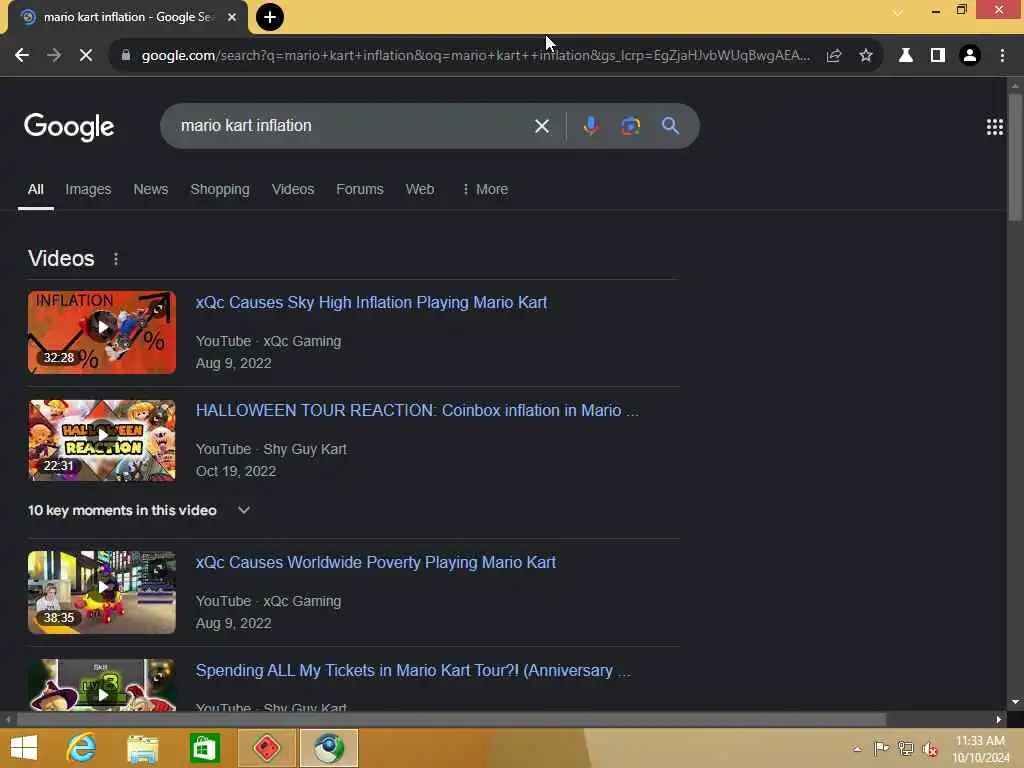Image resolution: width=1024 pixels, height=768 pixels.
Task: Click the forward navigation arrow
Action: 54,56
